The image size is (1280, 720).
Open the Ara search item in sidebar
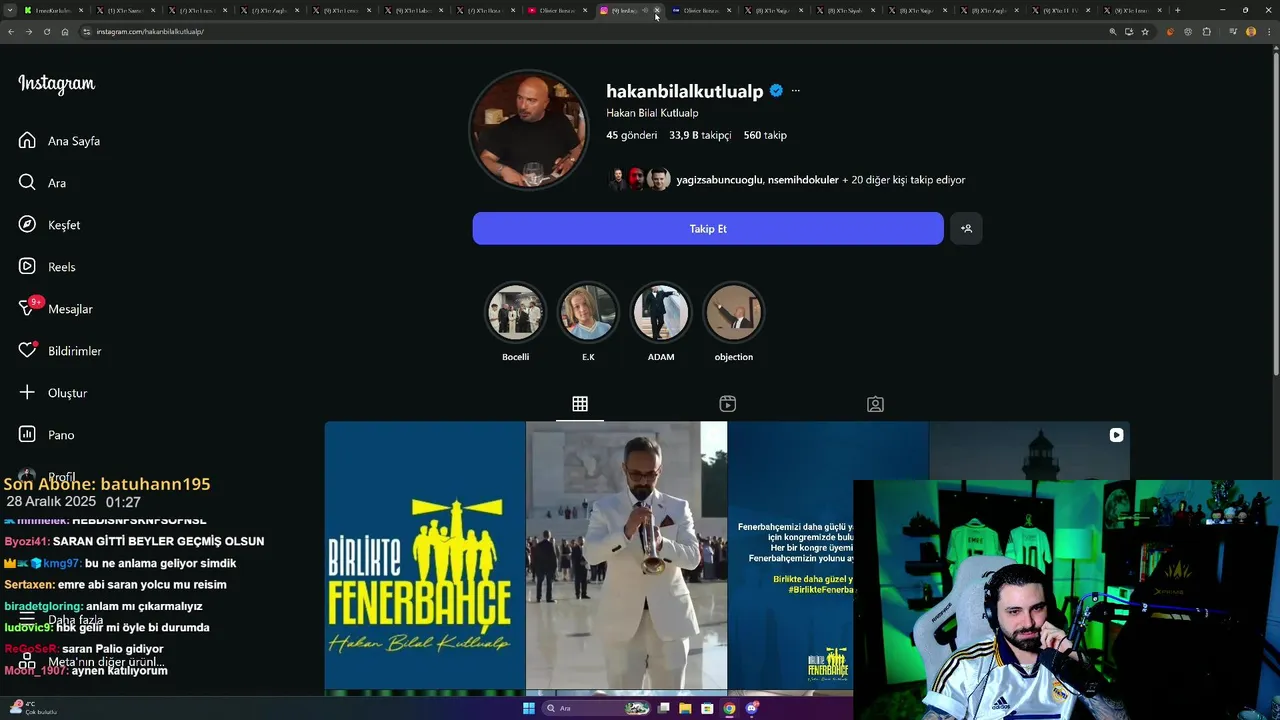tap(43, 183)
